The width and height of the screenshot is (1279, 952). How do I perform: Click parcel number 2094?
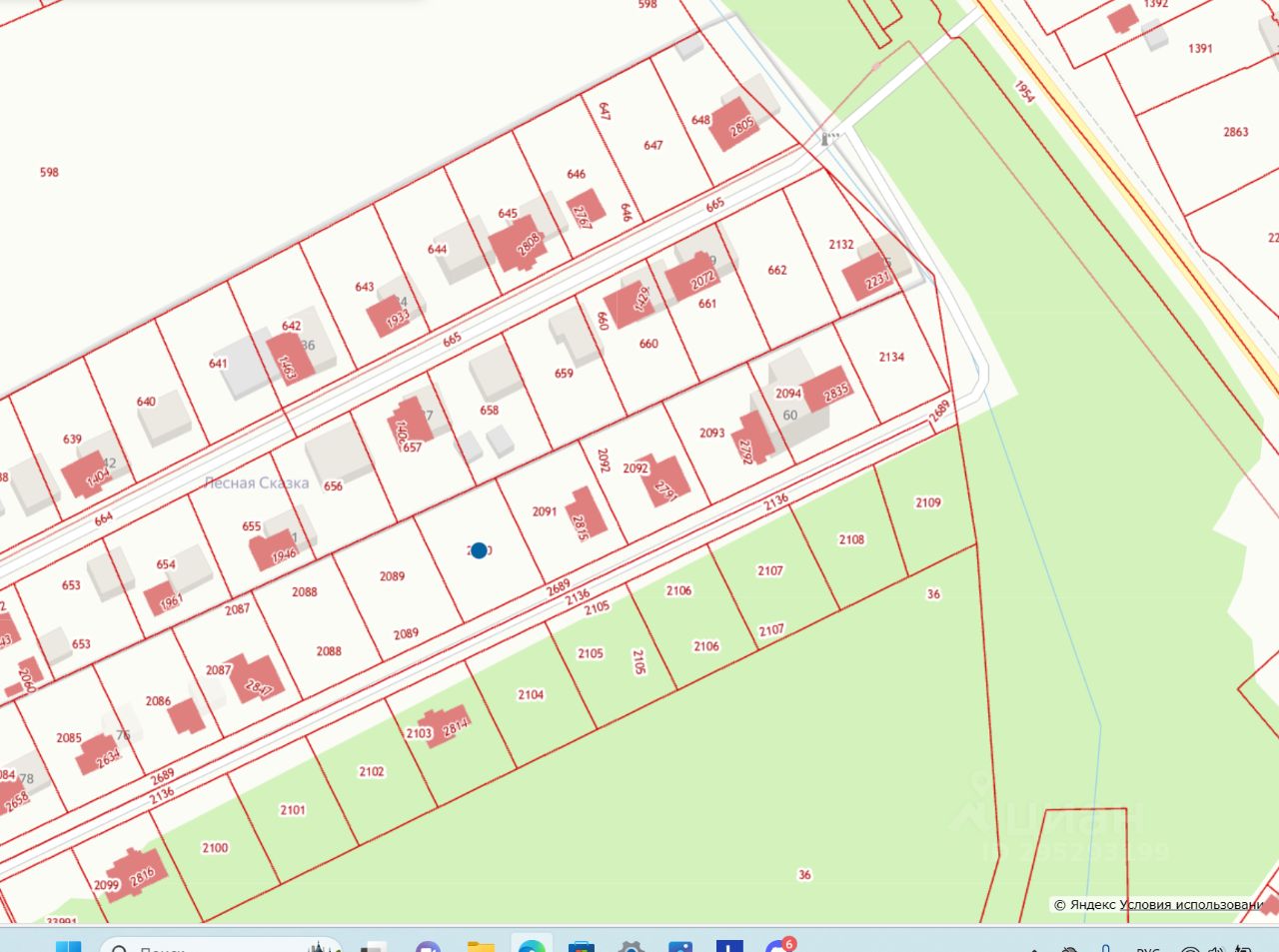pos(788,394)
